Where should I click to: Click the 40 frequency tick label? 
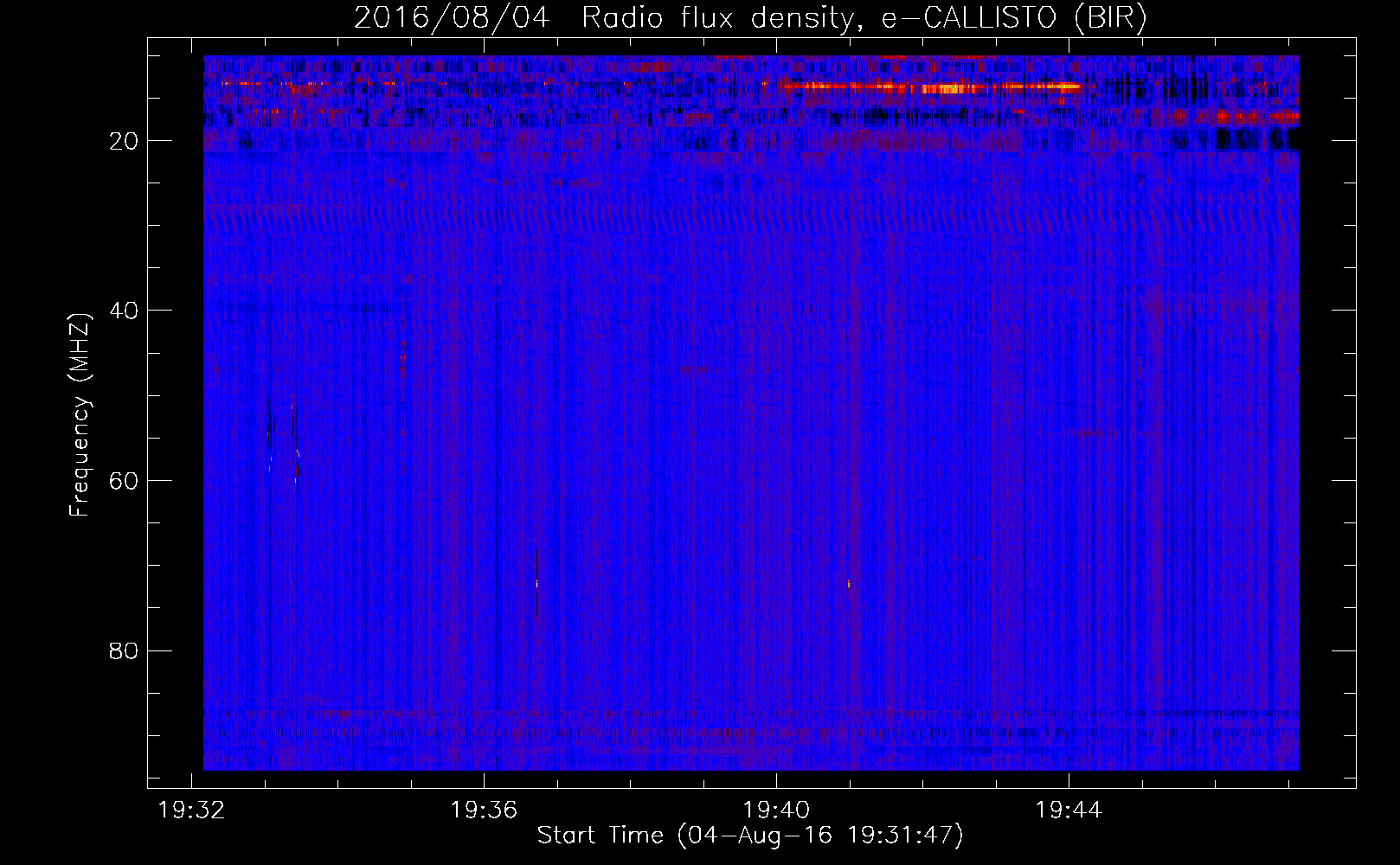pos(125,311)
